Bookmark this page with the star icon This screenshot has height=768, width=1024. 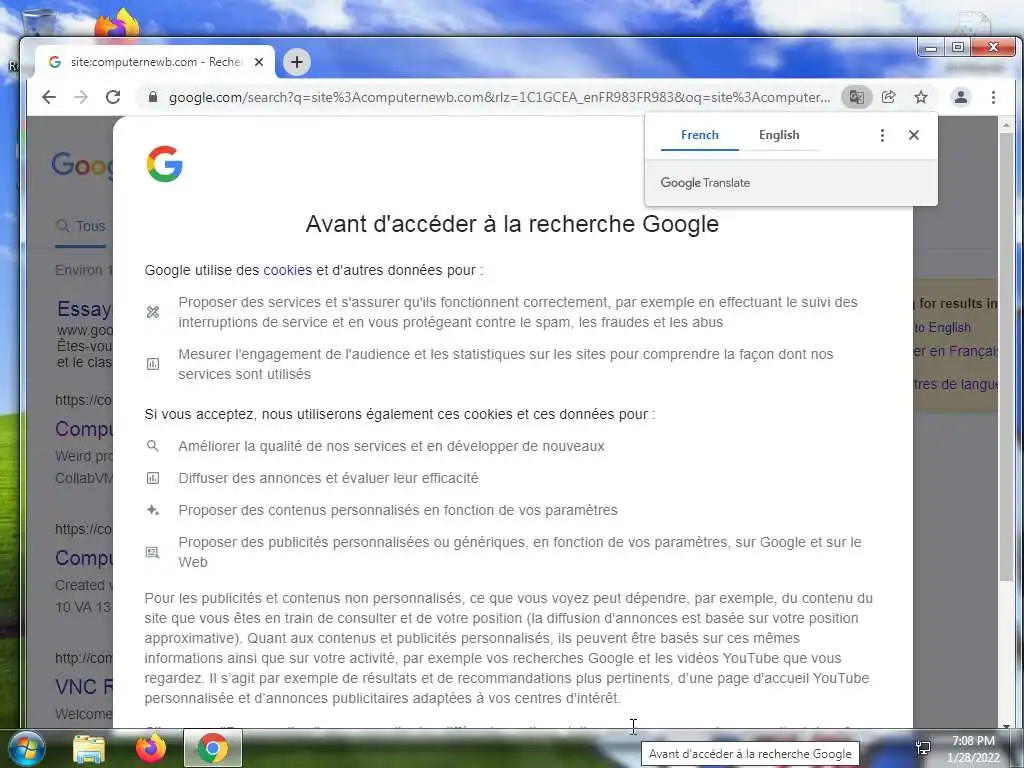tap(921, 97)
